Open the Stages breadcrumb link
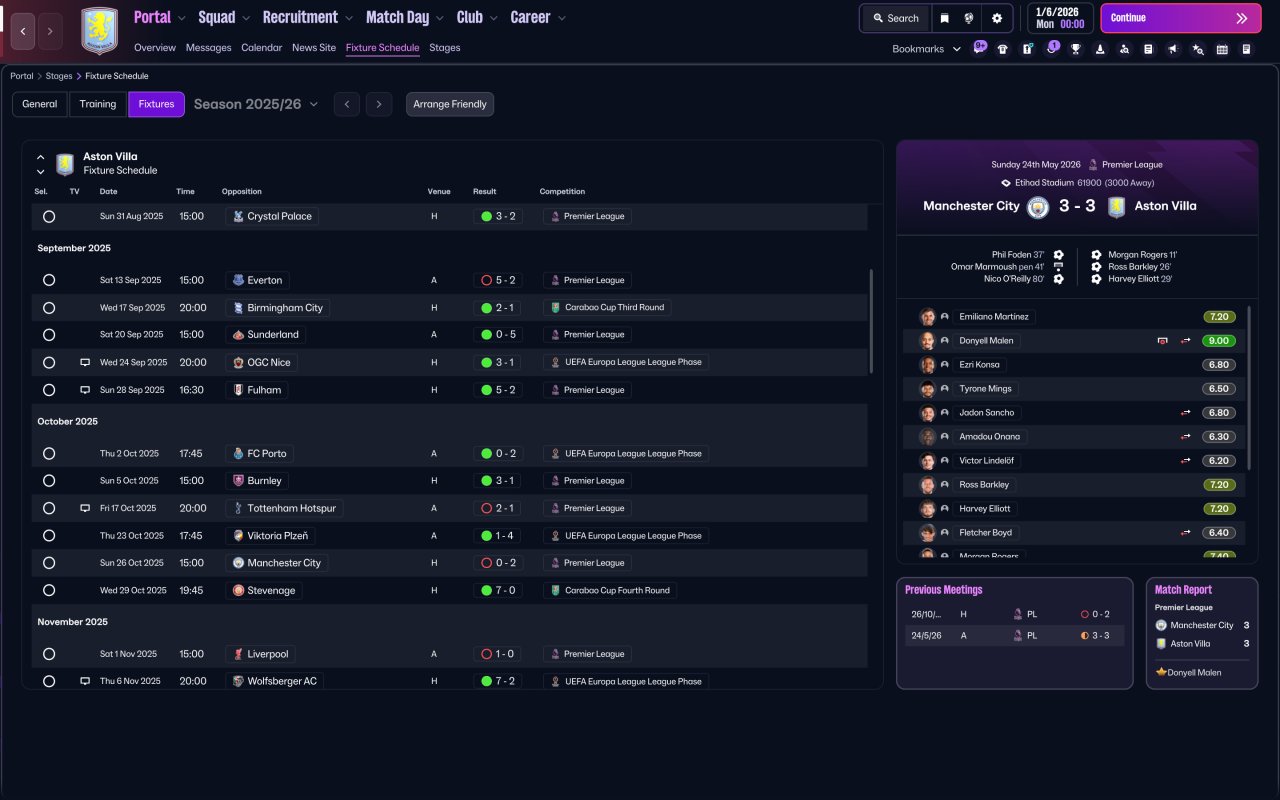This screenshot has height=800, width=1280. (59, 76)
